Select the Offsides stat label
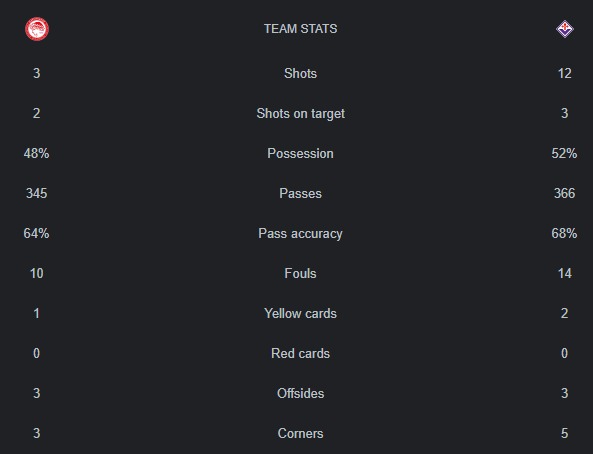The width and height of the screenshot is (593, 454). pos(300,393)
